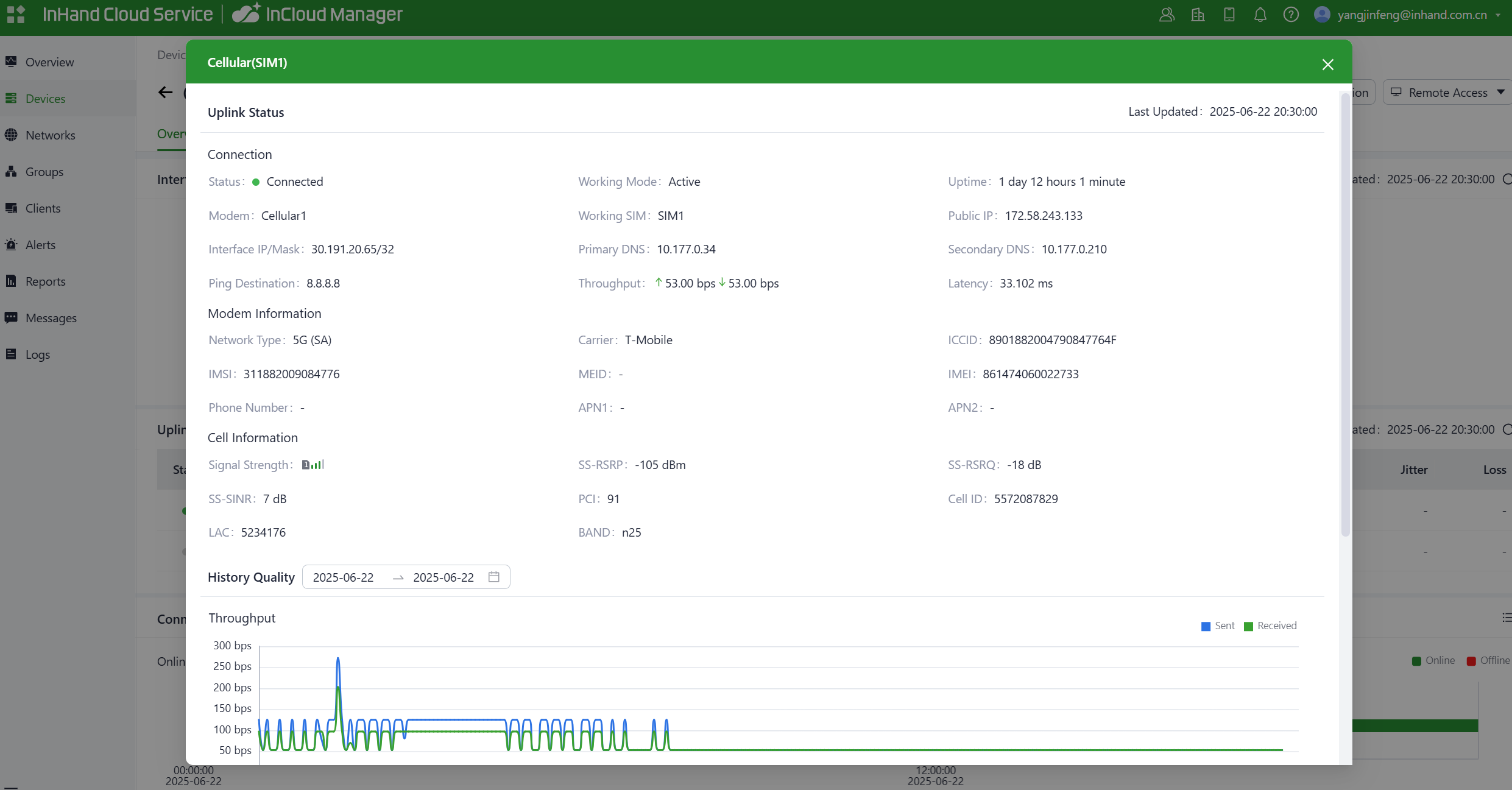
Task: Open the notifications bell icon
Action: (1260, 15)
